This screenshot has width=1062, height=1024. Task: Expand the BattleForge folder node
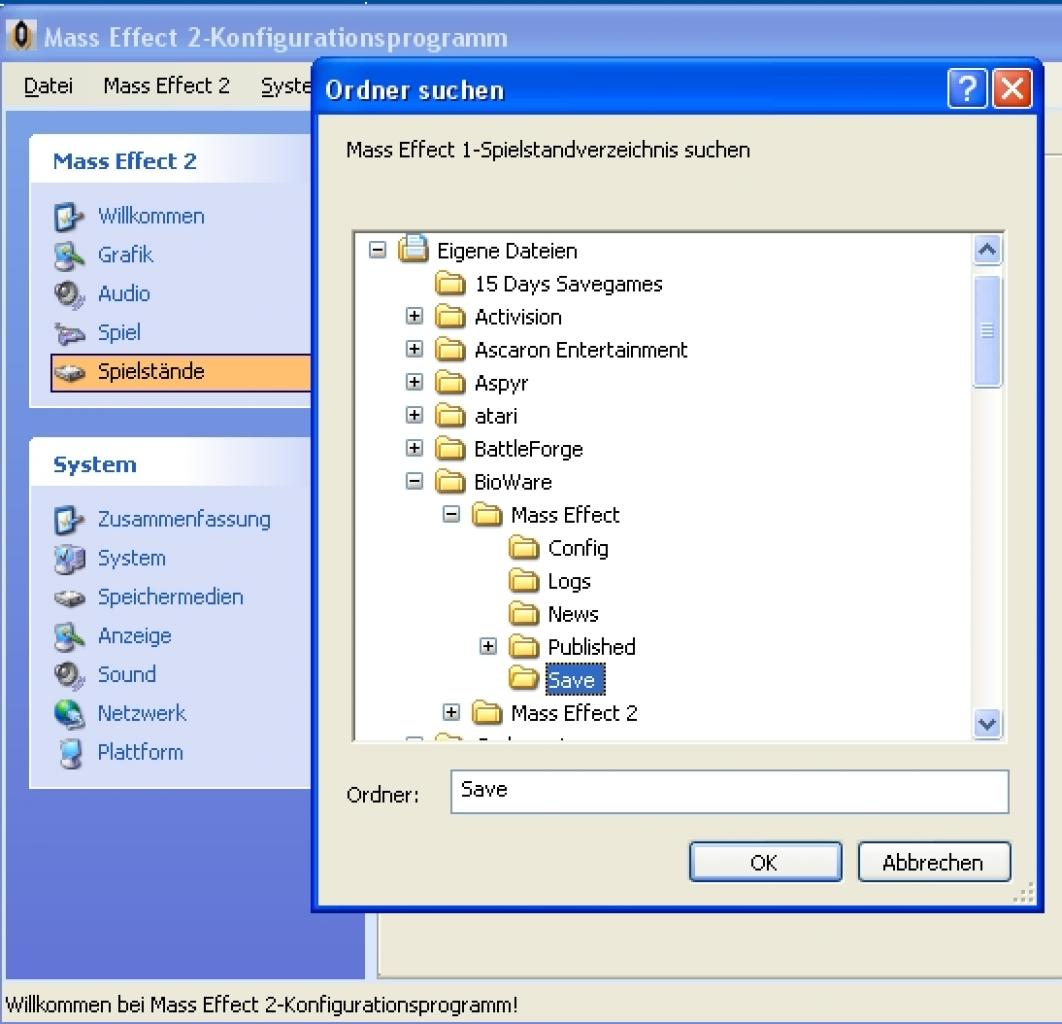[415, 448]
